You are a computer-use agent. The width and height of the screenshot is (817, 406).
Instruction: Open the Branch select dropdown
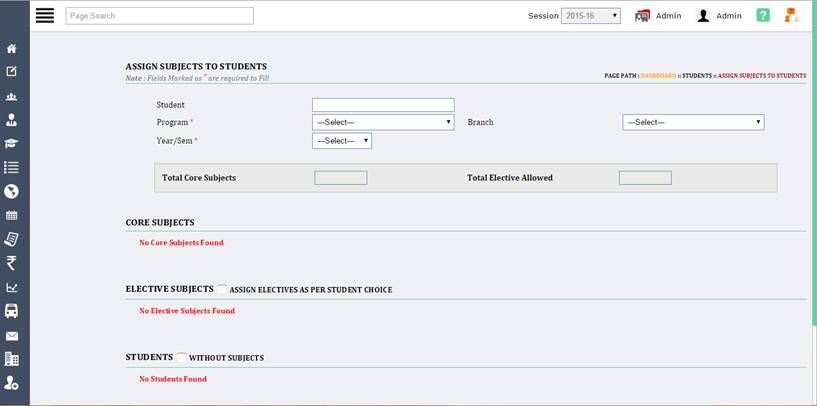tap(693, 122)
